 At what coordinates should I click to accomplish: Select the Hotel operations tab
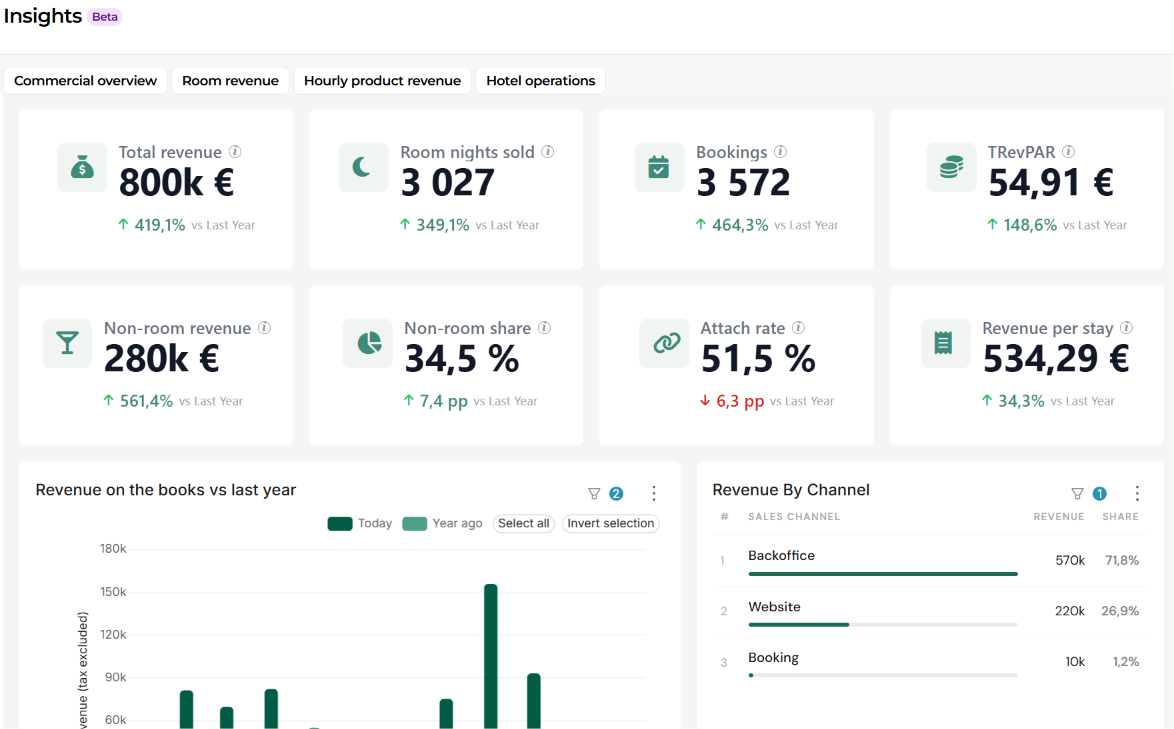click(x=541, y=81)
